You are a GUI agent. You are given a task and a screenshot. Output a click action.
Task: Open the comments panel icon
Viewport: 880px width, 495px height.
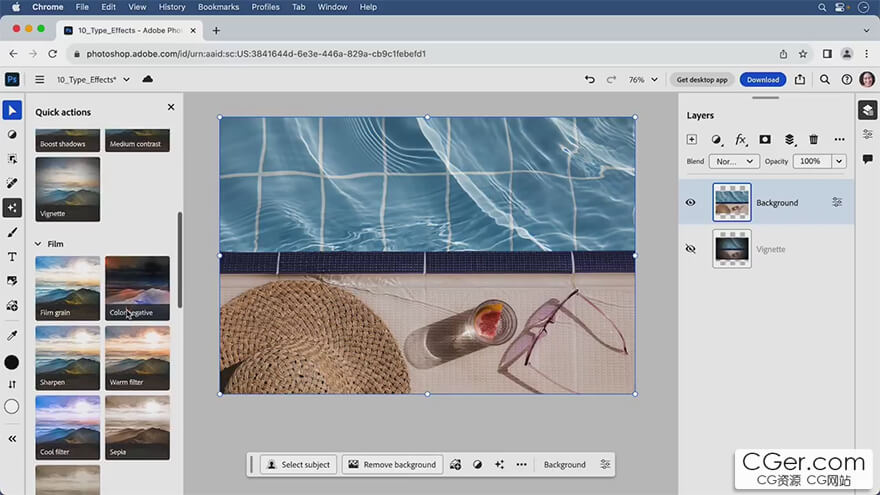tap(868, 159)
